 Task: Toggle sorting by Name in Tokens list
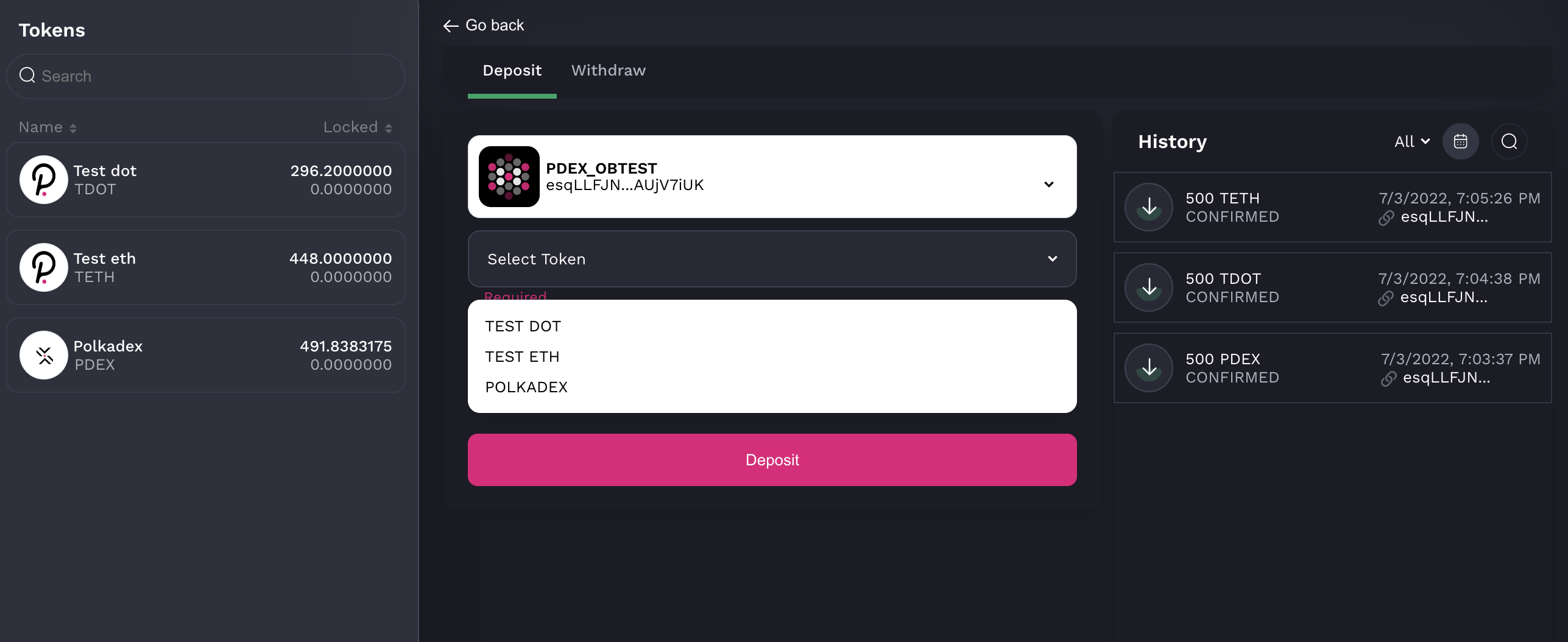point(72,127)
